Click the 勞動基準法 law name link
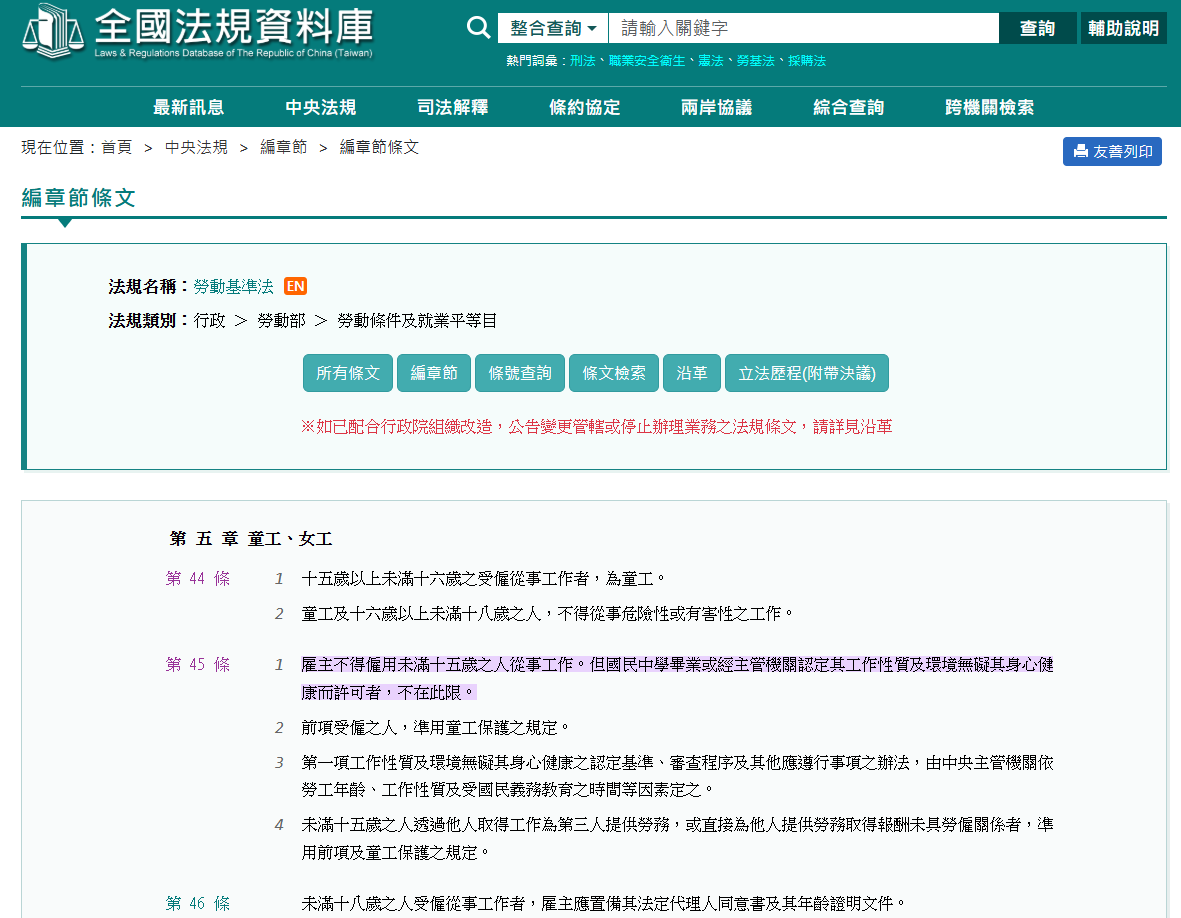This screenshot has width=1181, height=918. pos(233,286)
